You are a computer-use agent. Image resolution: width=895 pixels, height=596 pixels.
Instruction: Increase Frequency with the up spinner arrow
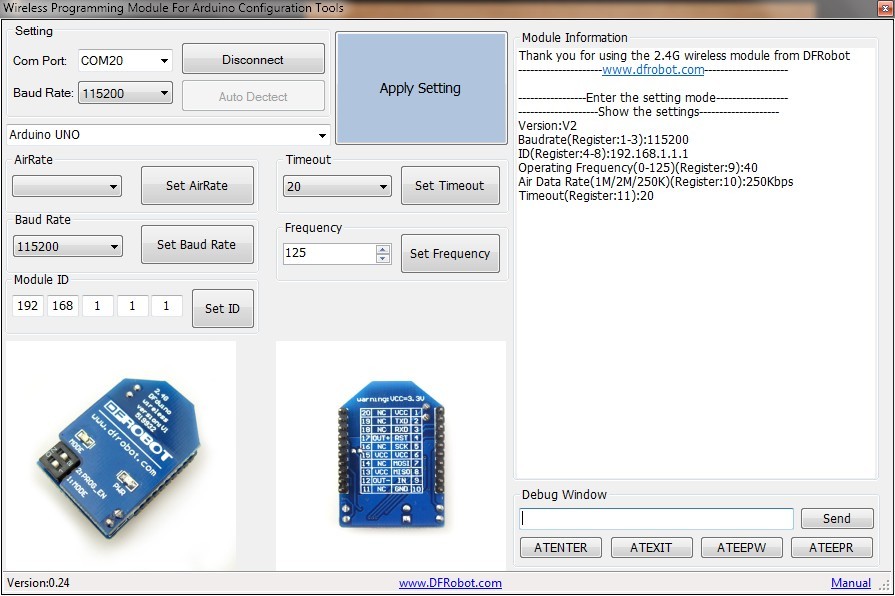point(383,249)
